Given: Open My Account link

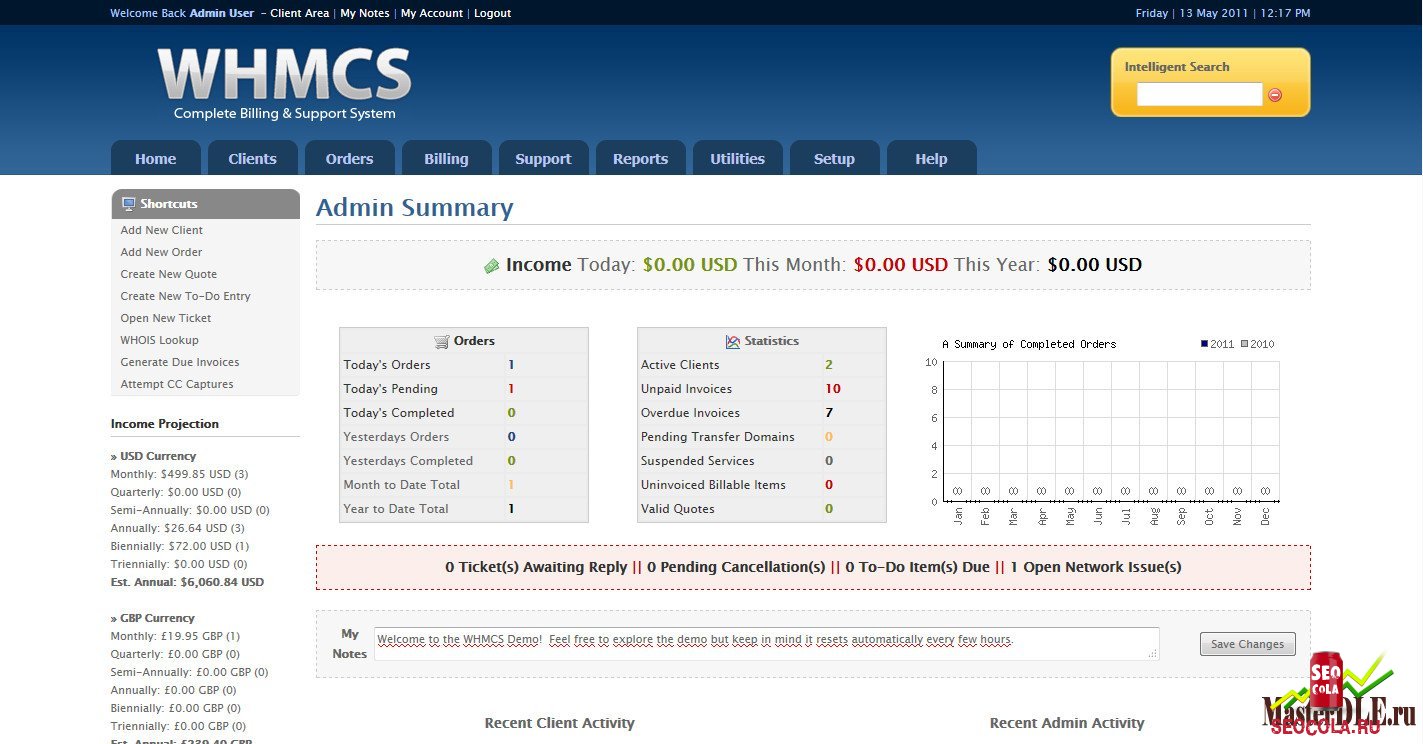Looking at the screenshot, I should pos(432,13).
